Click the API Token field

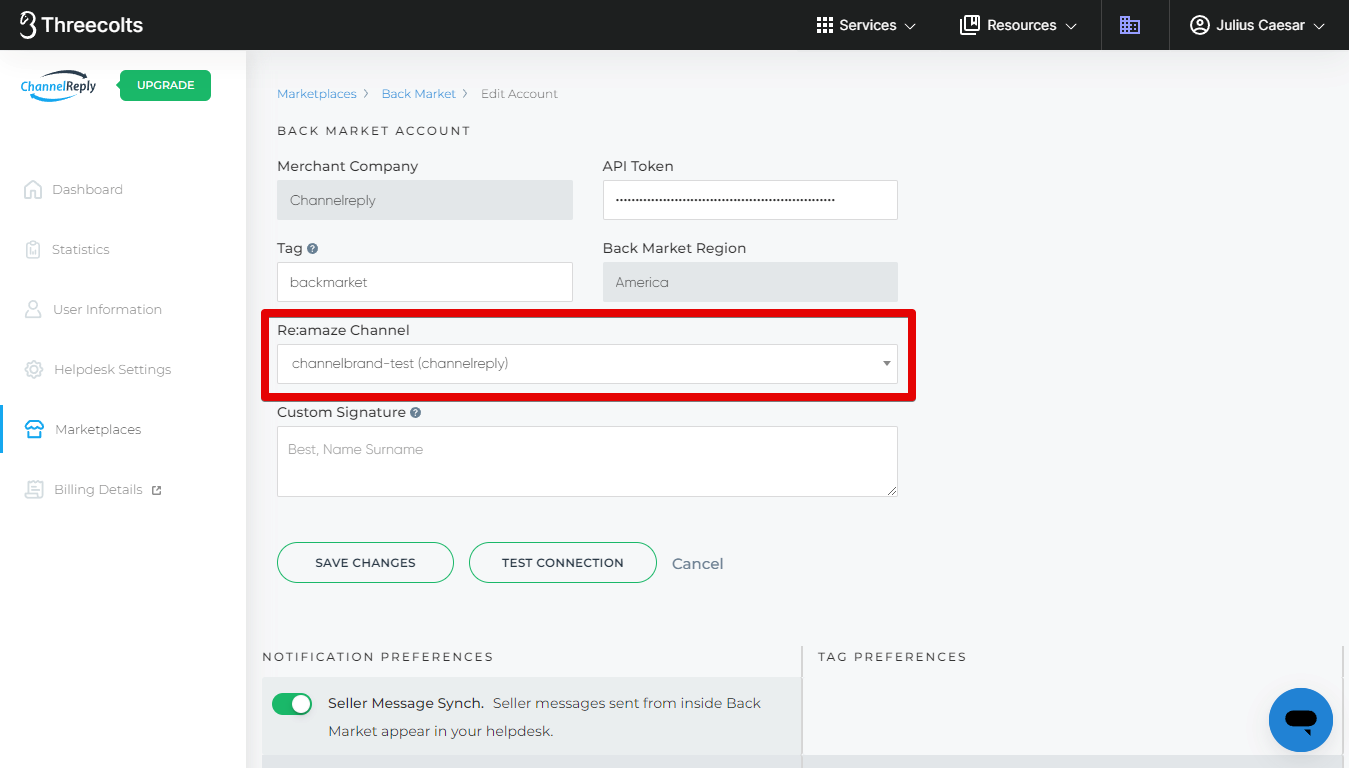pyautogui.click(x=750, y=200)
